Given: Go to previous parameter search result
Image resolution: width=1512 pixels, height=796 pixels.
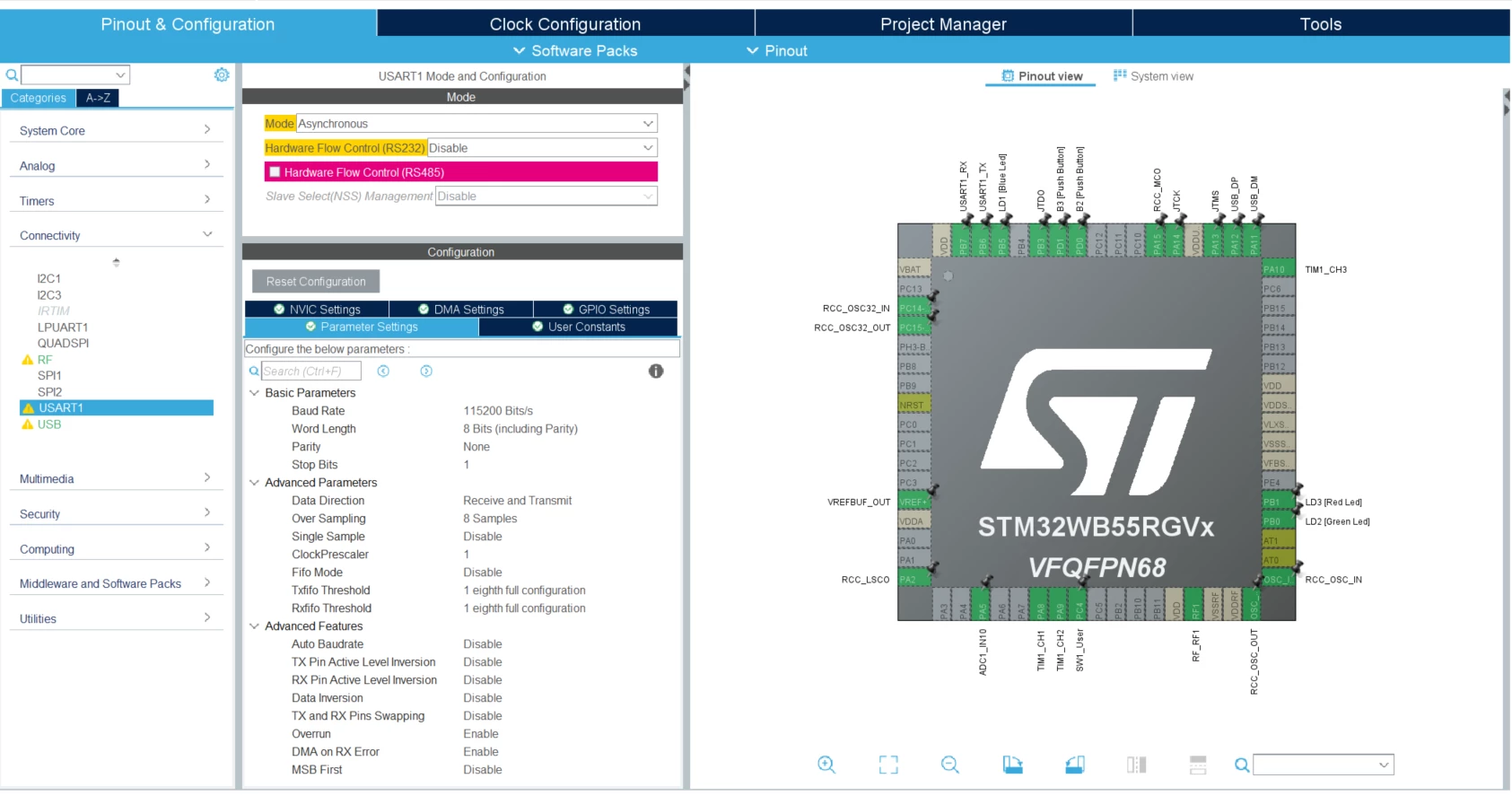Looking at the screenshot, I should pos(383,372).
